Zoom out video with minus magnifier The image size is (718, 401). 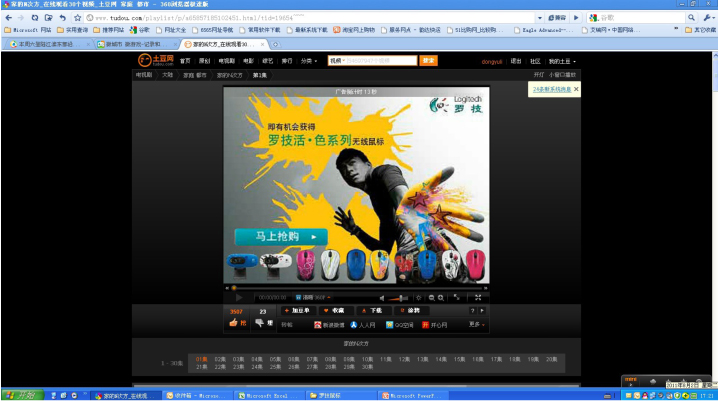(431, 298)
